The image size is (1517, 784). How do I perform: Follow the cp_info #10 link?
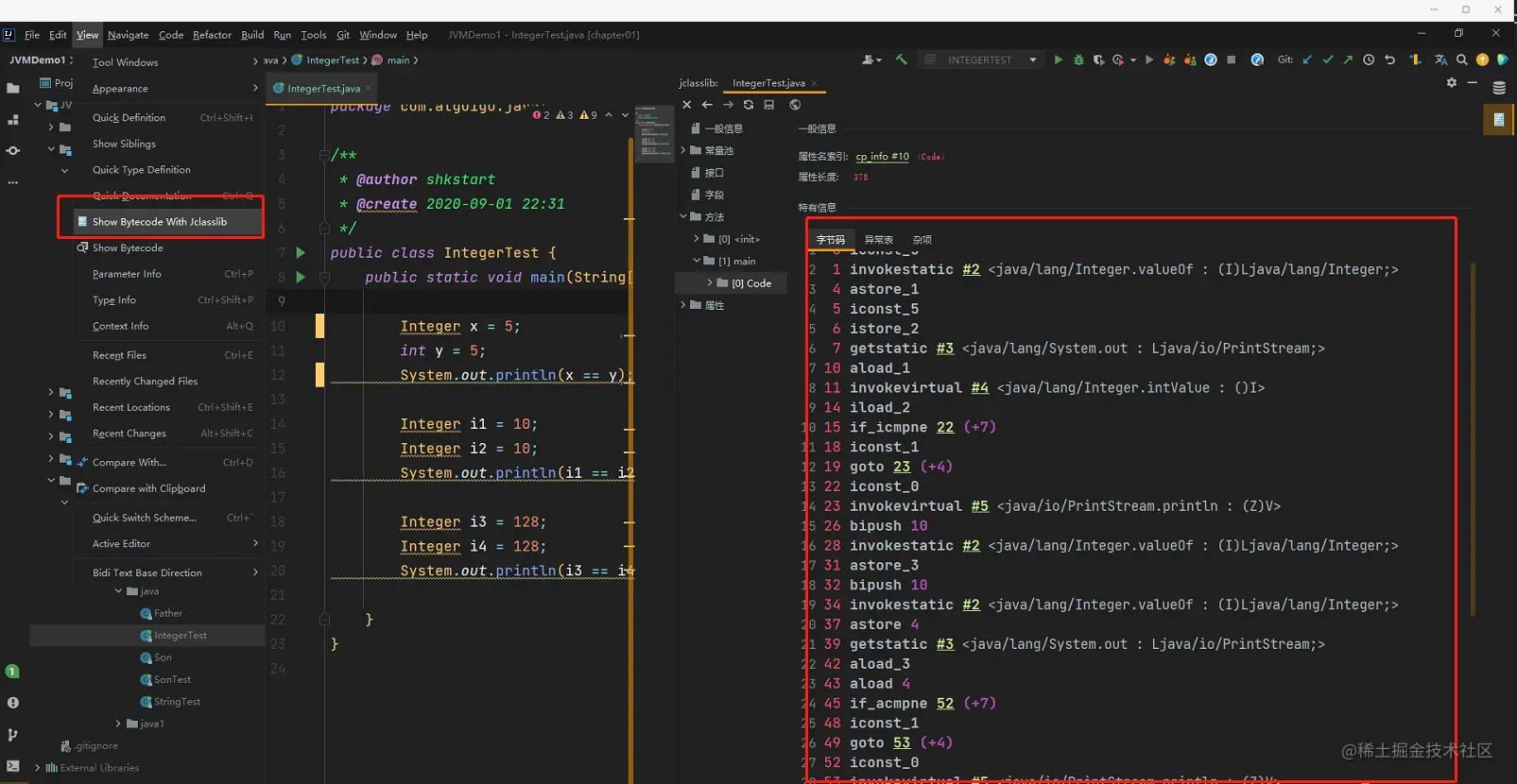883,157
